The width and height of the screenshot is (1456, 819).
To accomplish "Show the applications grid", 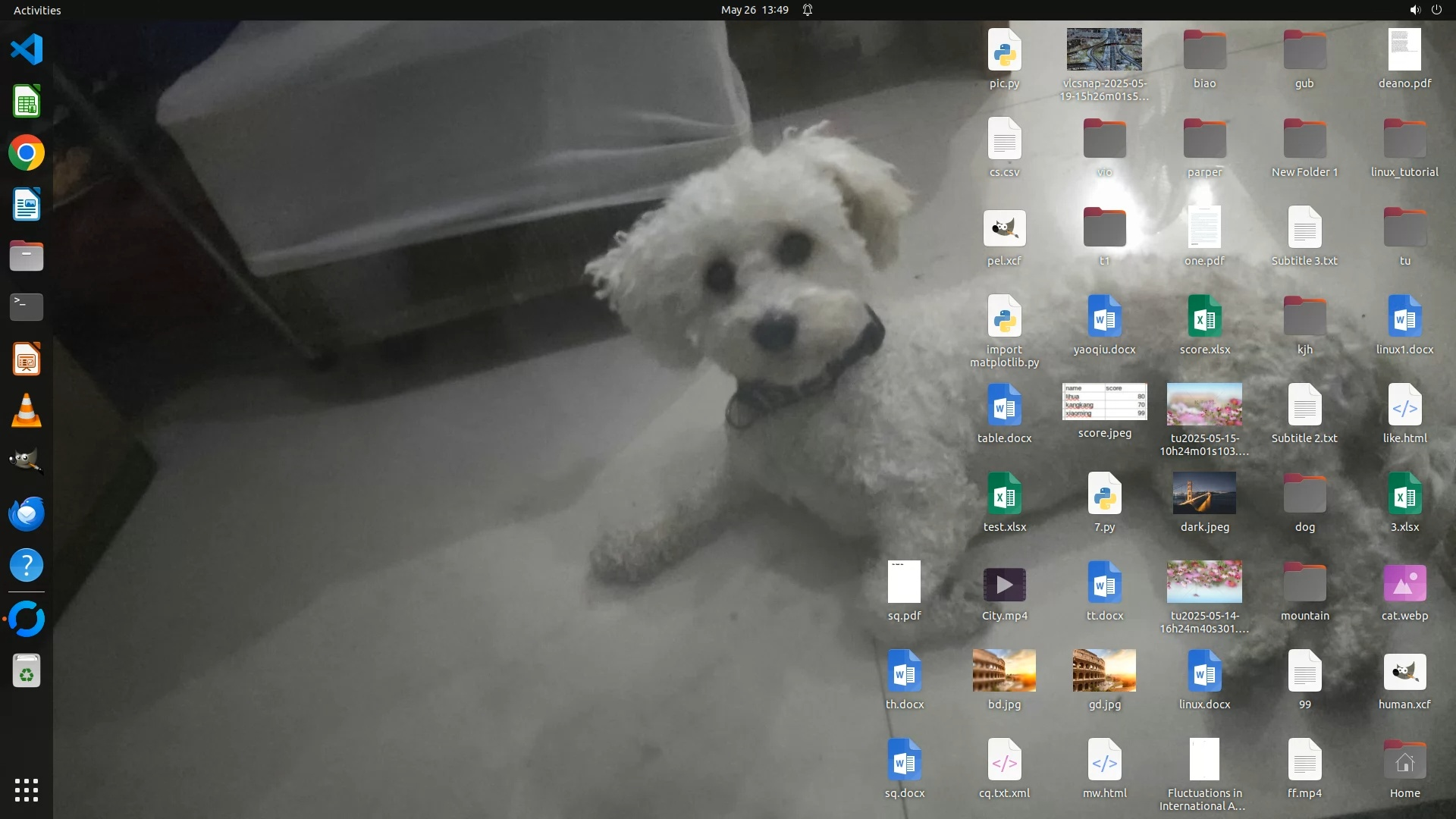I will (27, 790).
